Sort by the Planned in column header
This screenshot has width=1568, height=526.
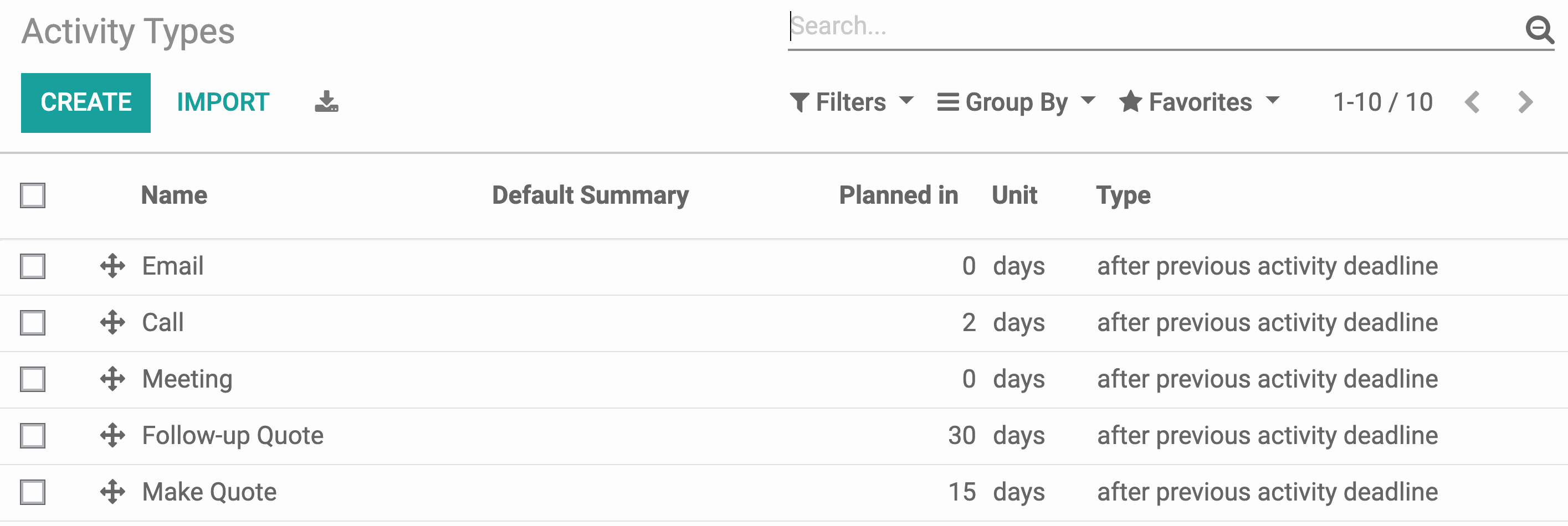[x=898, y=196]
